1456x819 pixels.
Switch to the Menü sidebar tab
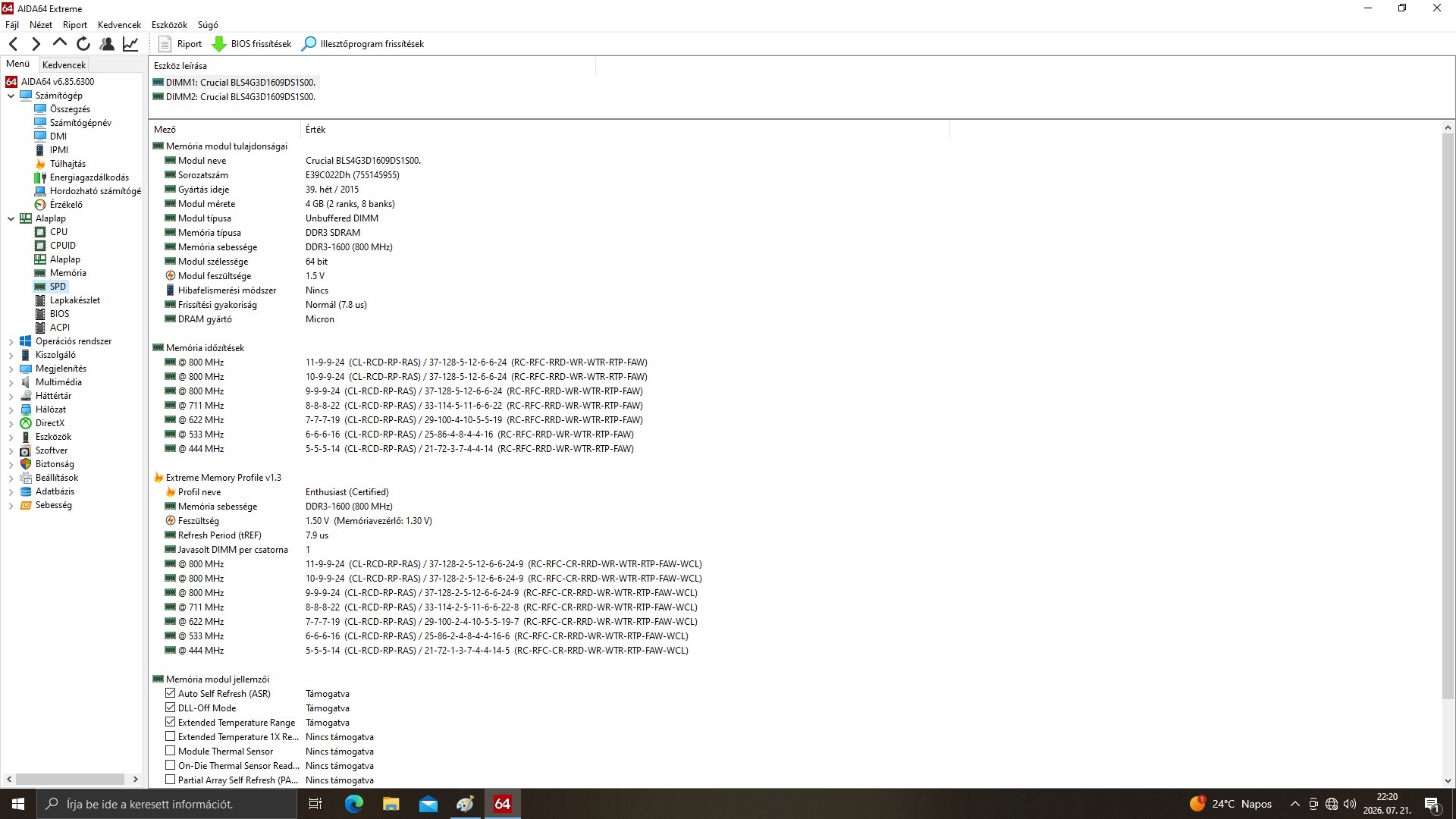(x=18, y=64)
